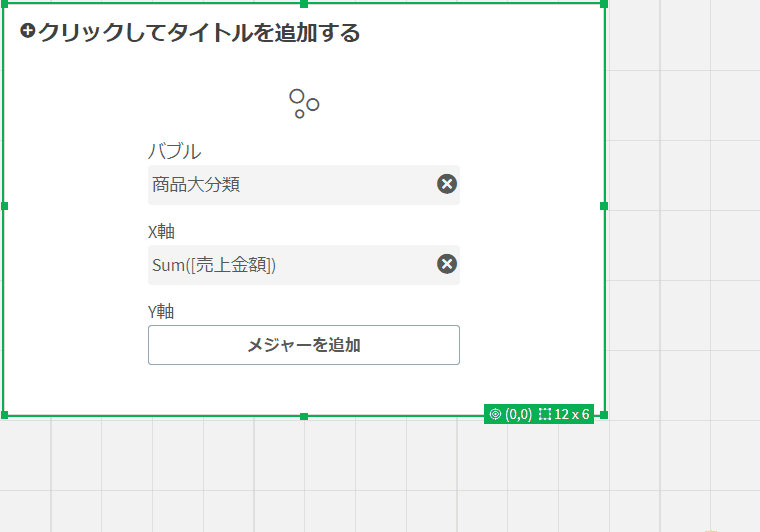Remove the Sum([売上金額]) measure with its X icon
The height and width of the screenshot is (532, 760).
point(447,264)
